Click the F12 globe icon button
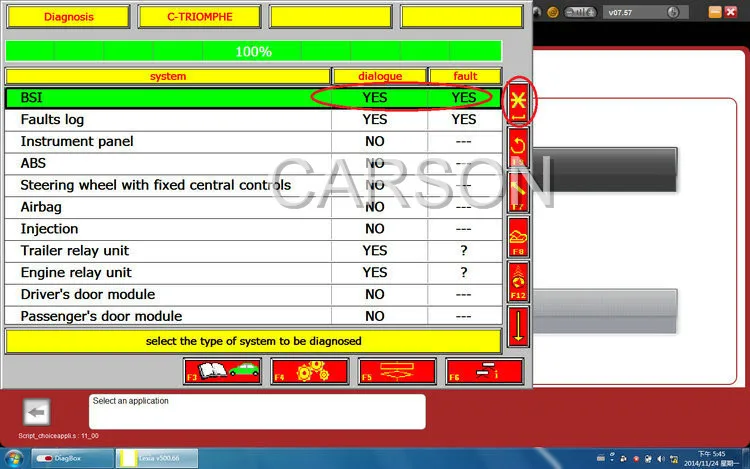750x469 pixels. coord(518,282)
